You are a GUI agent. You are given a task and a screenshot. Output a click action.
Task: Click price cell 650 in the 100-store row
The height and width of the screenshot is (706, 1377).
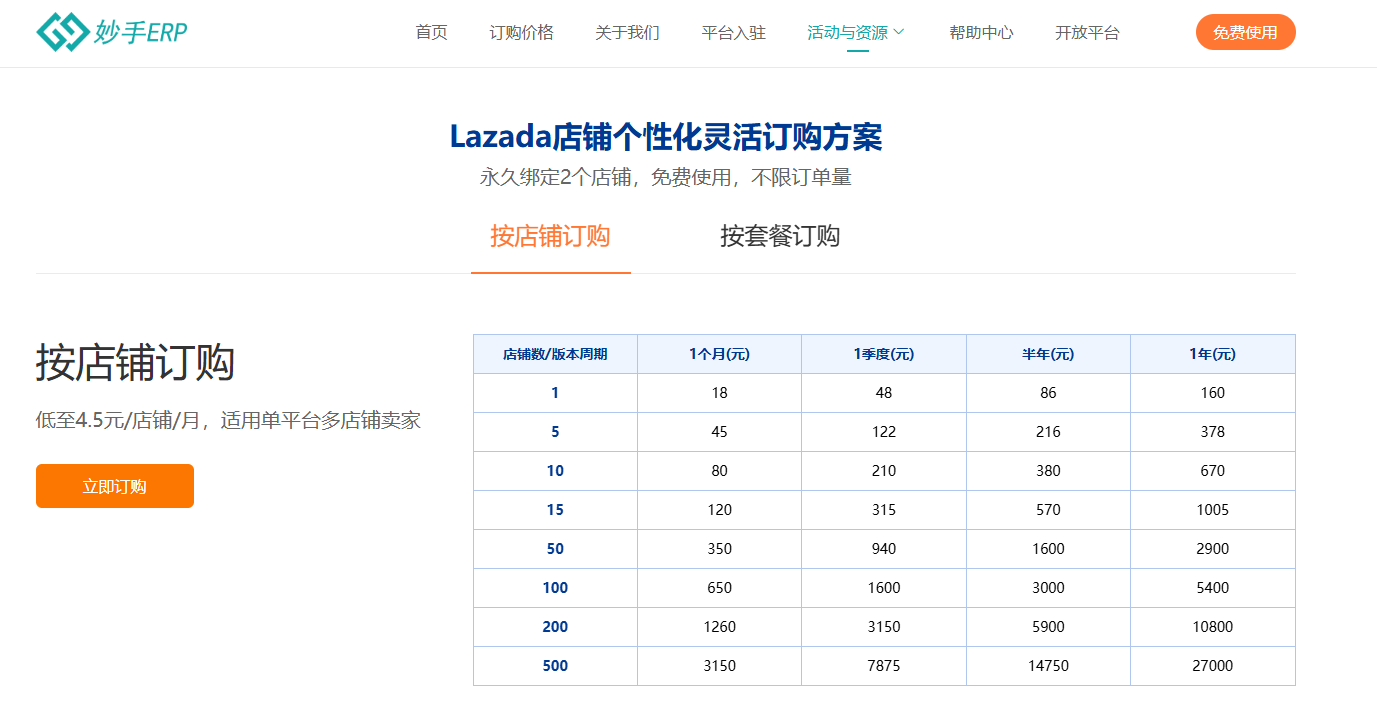coord(719,588)
